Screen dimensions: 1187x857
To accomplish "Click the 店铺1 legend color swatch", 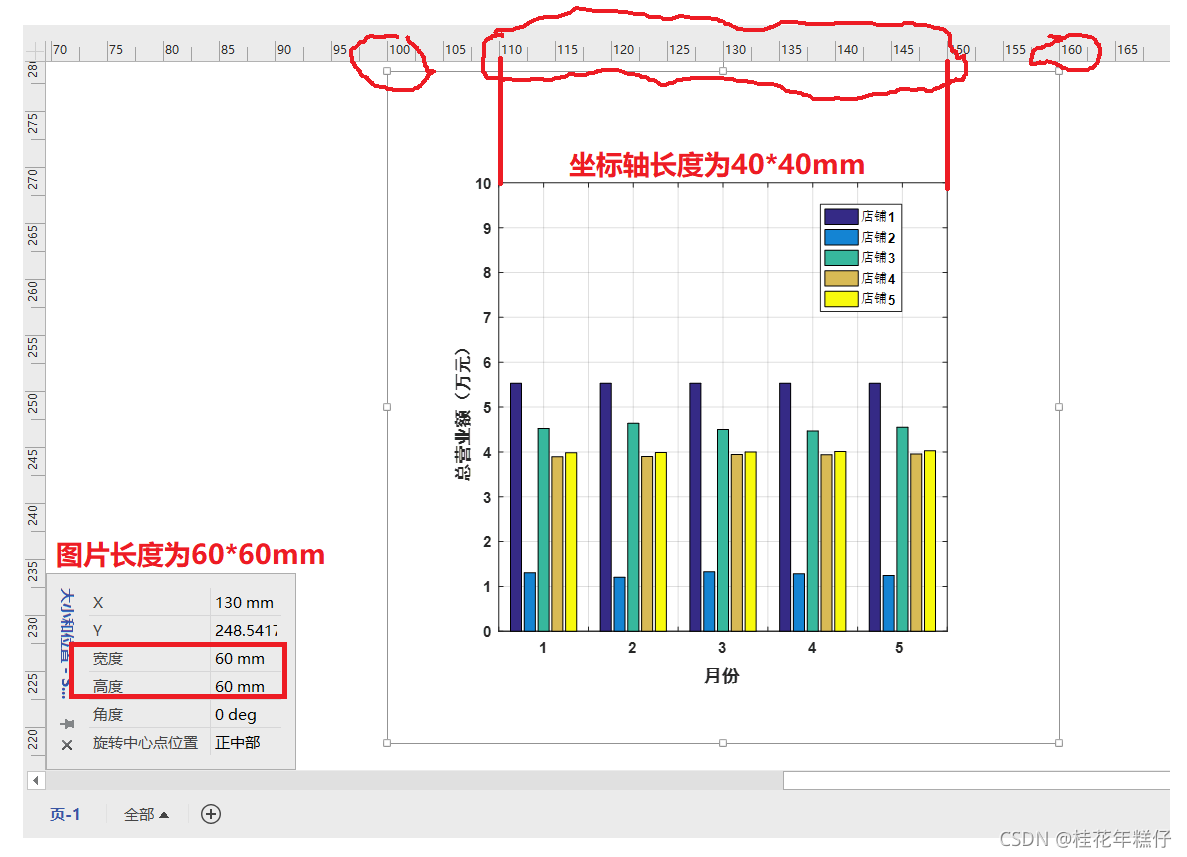I will click(x=841, y=217).
